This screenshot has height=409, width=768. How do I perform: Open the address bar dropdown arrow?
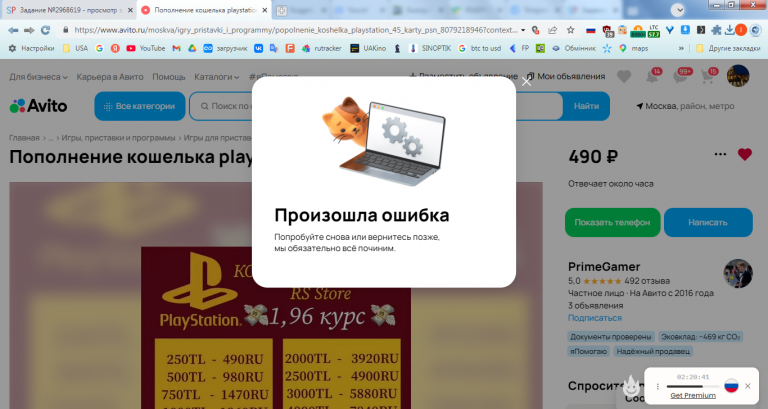click(x=523, y=30)
